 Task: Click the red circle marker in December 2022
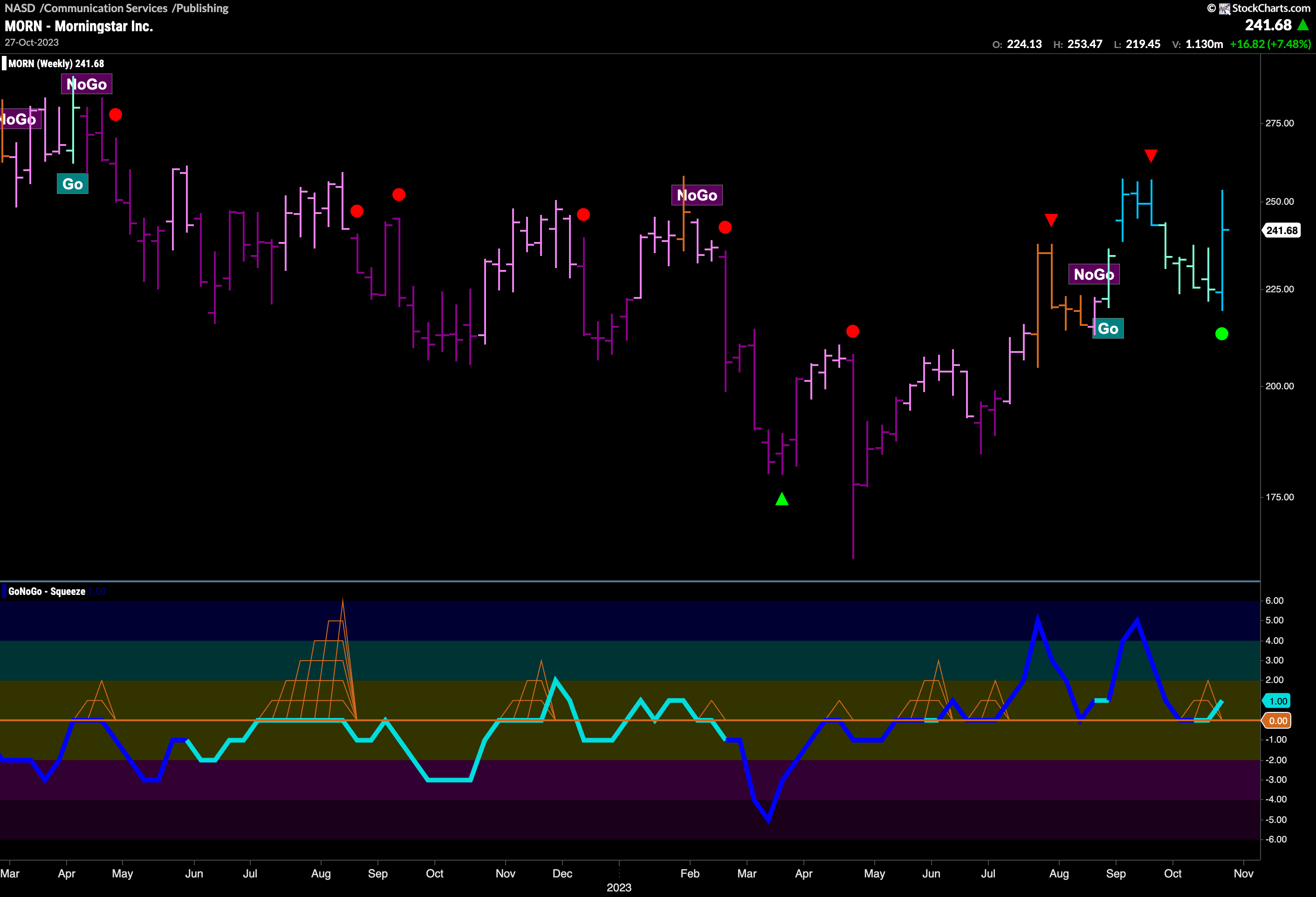(583, 215)
